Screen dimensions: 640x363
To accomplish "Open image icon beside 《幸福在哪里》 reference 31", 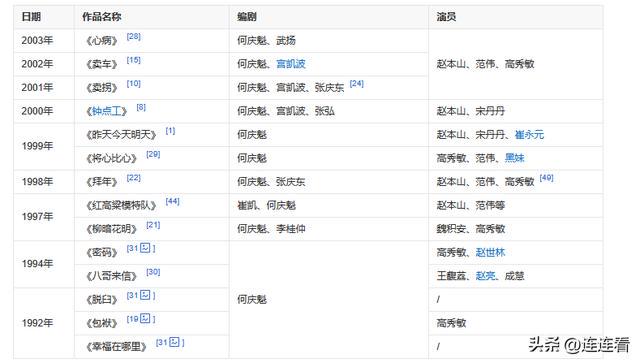I will pyautogui.click(x=174, y=342).
